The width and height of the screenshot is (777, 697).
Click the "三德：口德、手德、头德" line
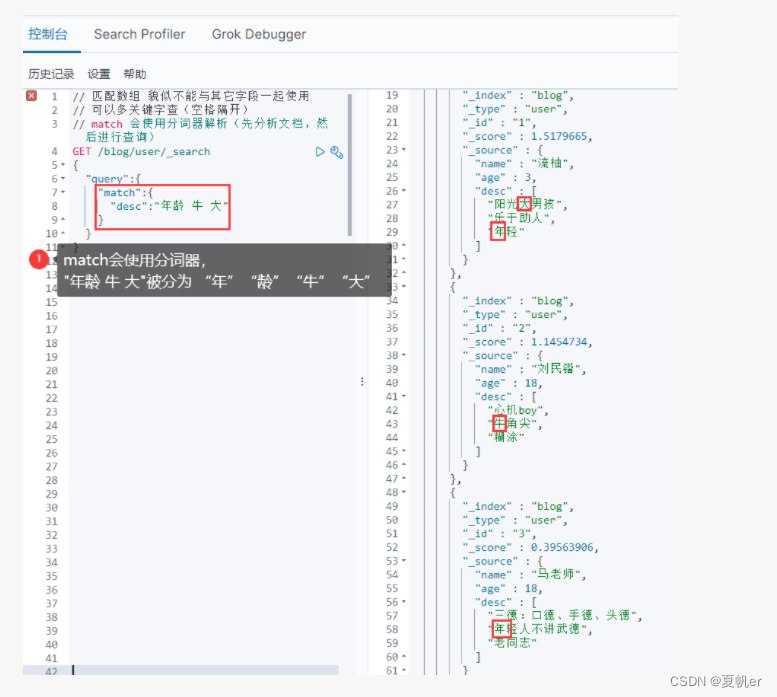(x=565, y=615)
